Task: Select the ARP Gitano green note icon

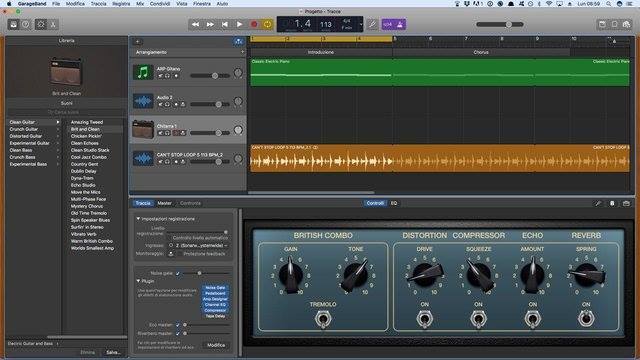Action: pyautogui.click(x=143, y=73)
